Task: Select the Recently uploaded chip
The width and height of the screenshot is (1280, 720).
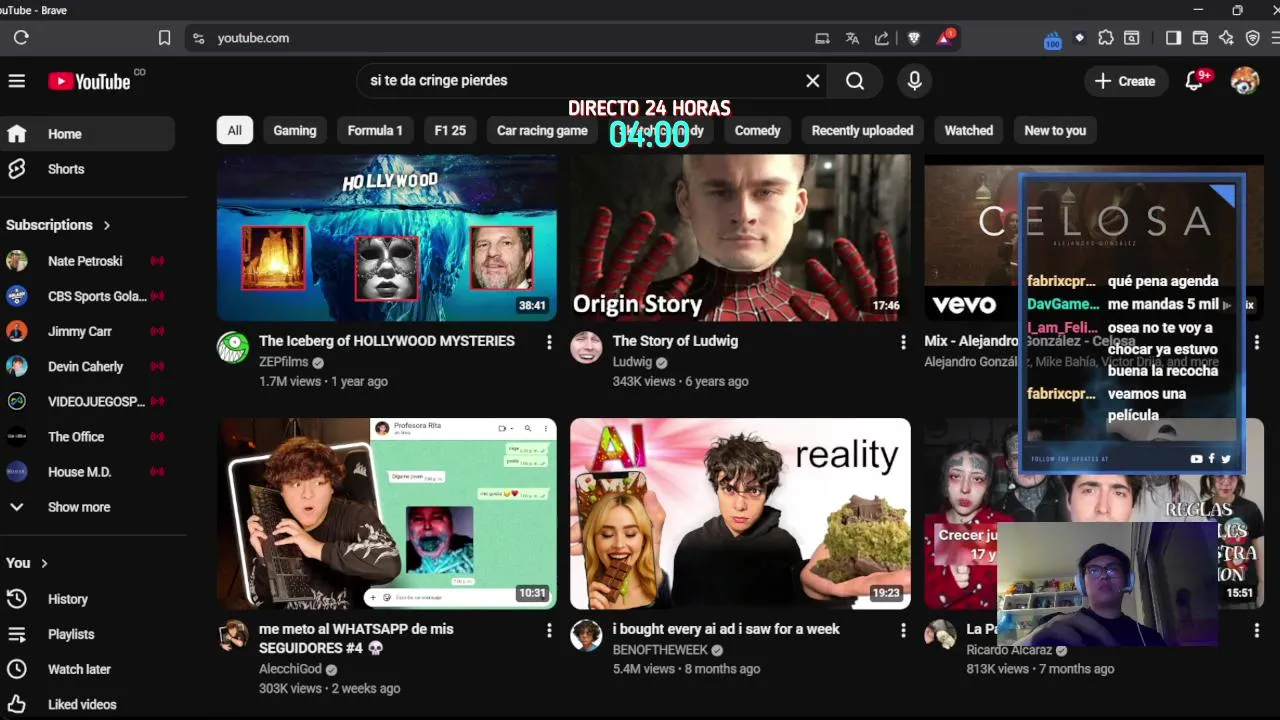Action: pos(862,130)
